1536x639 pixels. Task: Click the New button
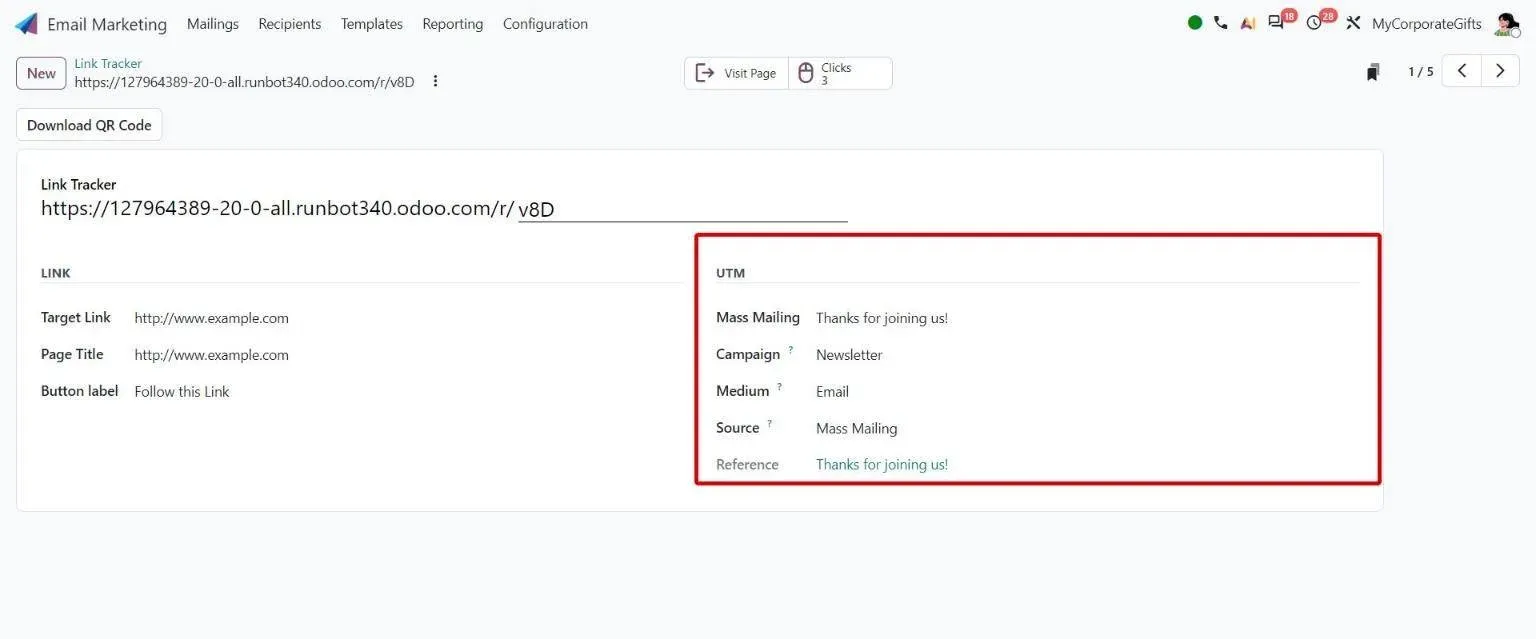coord(41,73)
